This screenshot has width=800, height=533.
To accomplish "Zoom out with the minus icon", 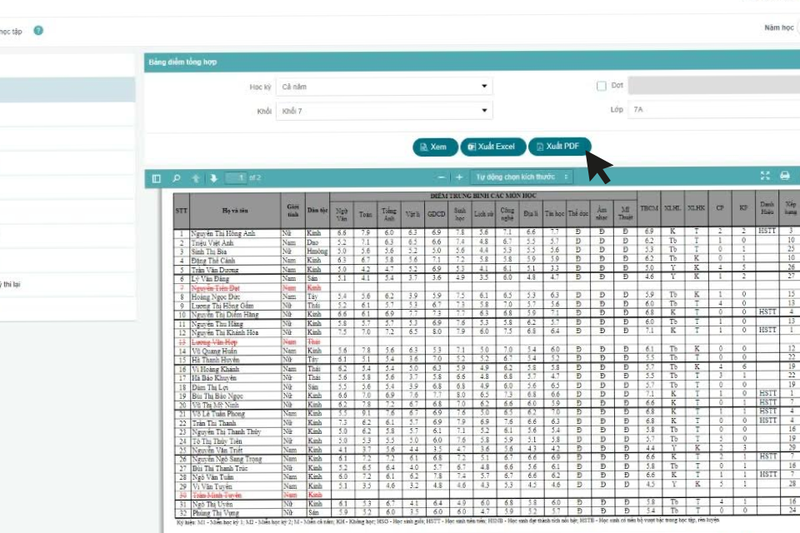I will point(441,177).
